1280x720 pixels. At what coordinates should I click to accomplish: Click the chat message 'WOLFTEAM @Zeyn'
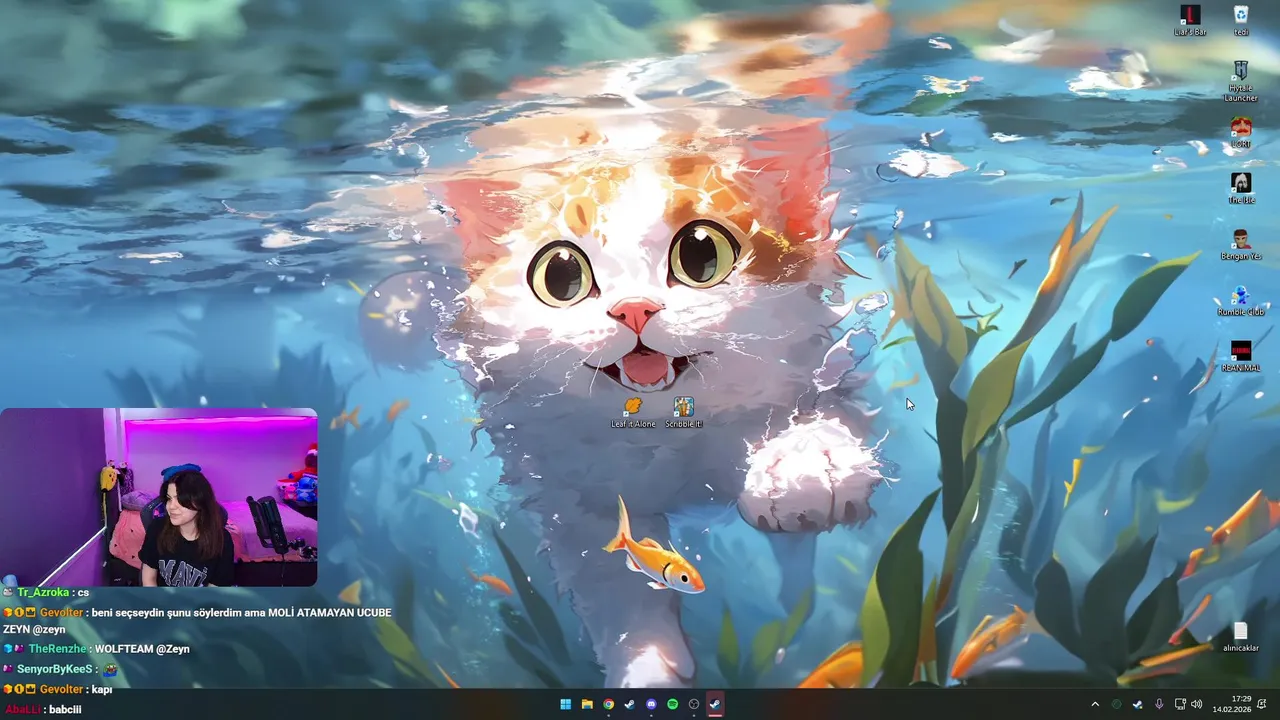[142, 649]
